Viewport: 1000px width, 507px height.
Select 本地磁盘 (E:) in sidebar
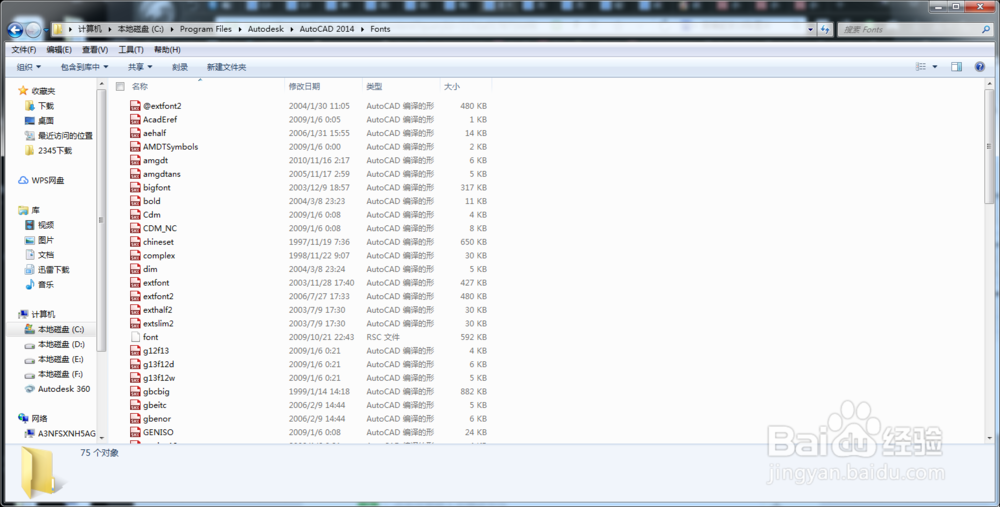click(x=54, y=359)
